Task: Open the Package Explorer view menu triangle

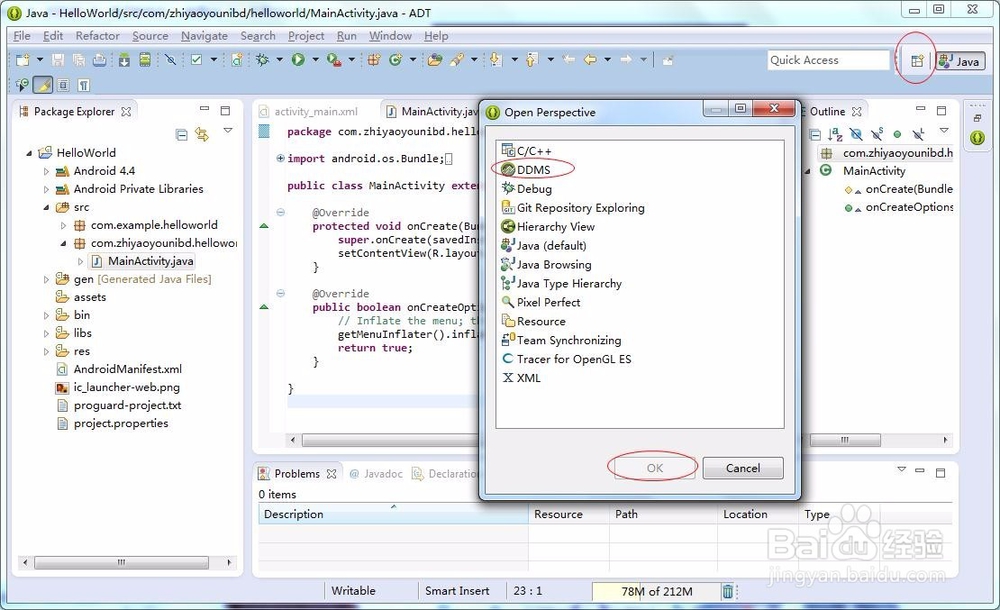Action: [x=228, y=130]
